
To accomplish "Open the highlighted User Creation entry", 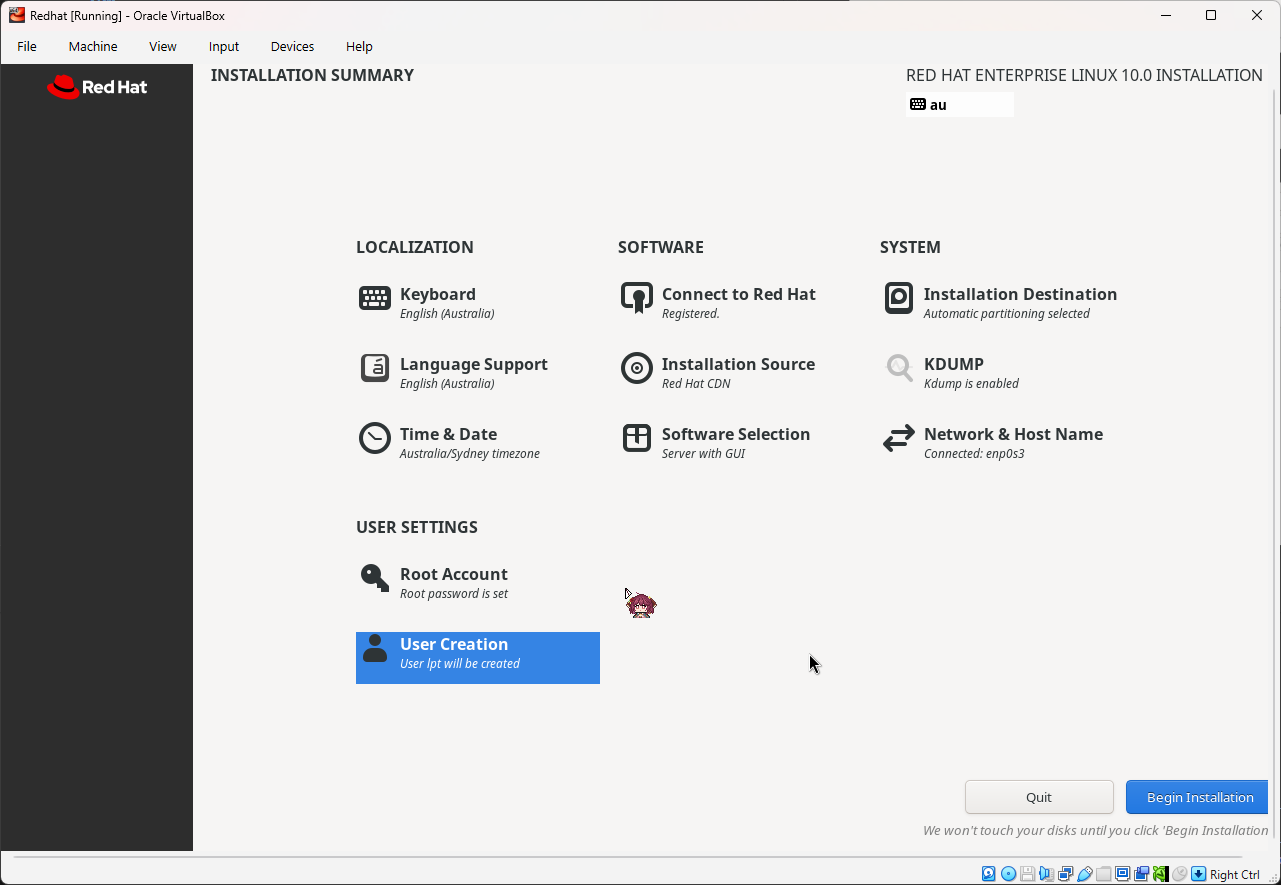I will click(x=477, y=657).
